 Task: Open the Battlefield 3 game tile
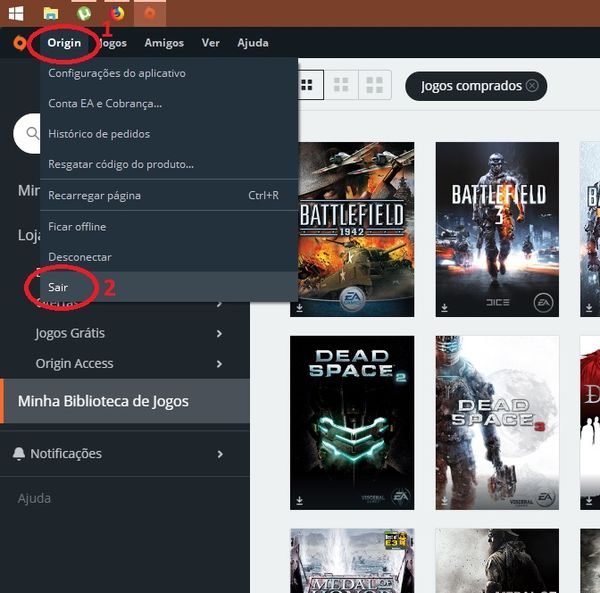[497, 229]
